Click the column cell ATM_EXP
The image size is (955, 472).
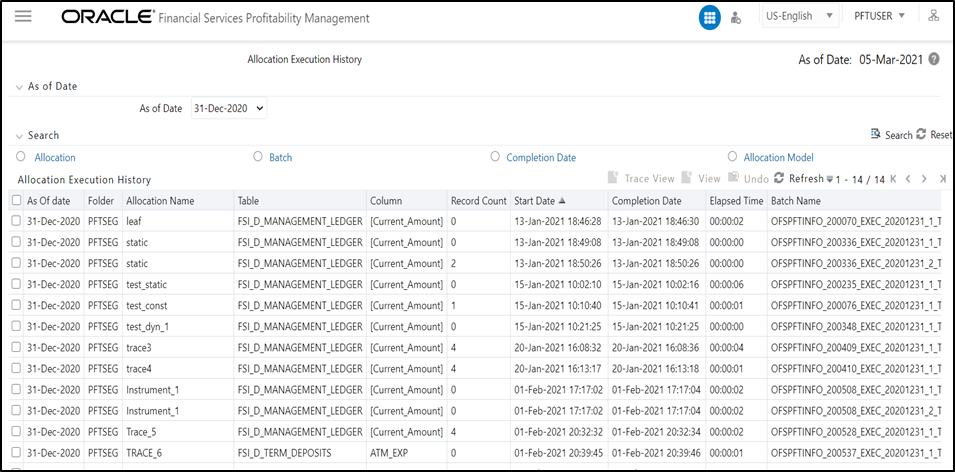pyautogui.click(x=389, y=453)
